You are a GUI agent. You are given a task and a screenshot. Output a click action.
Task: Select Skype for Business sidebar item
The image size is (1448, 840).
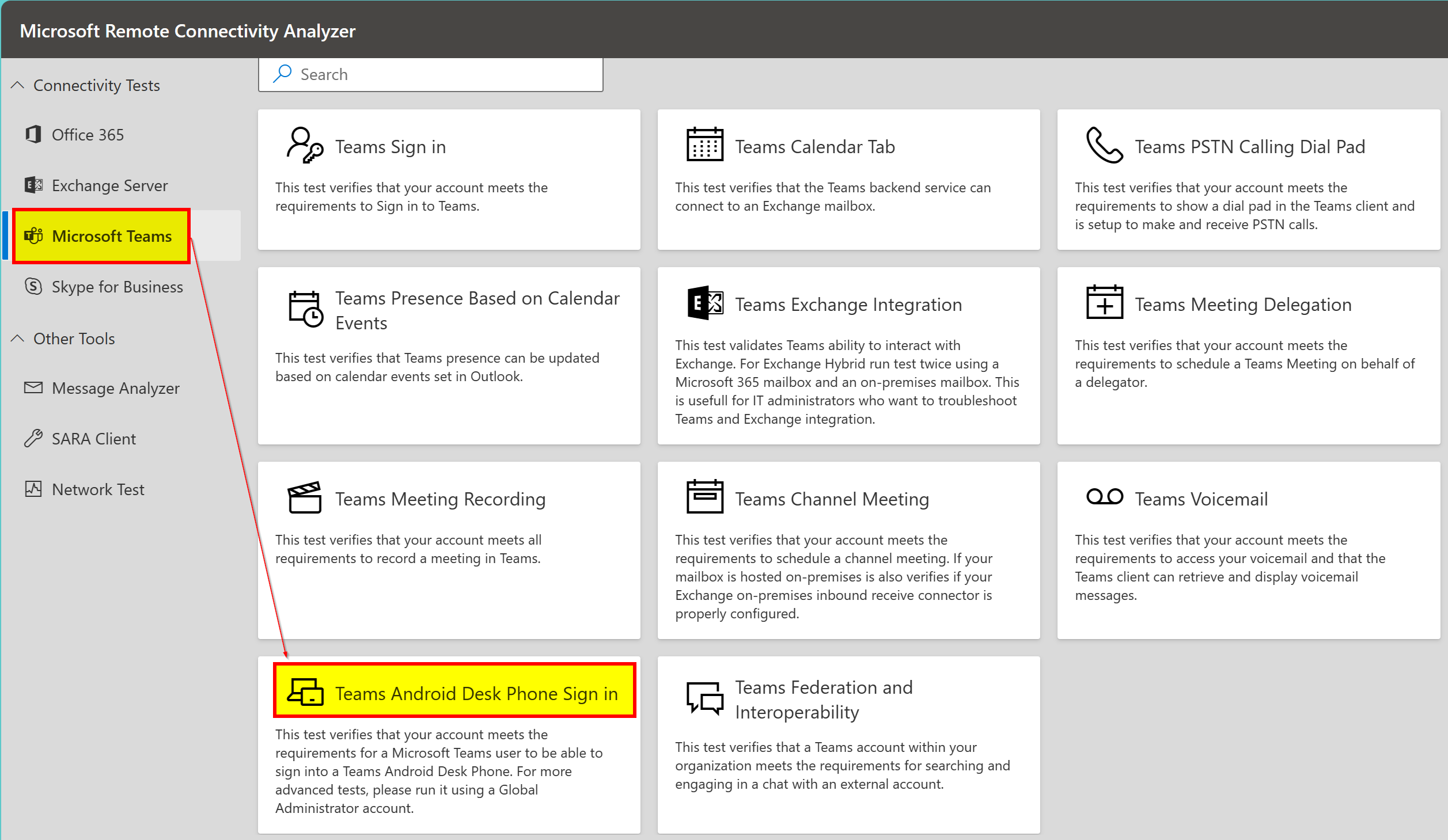(x=117, y=287)
